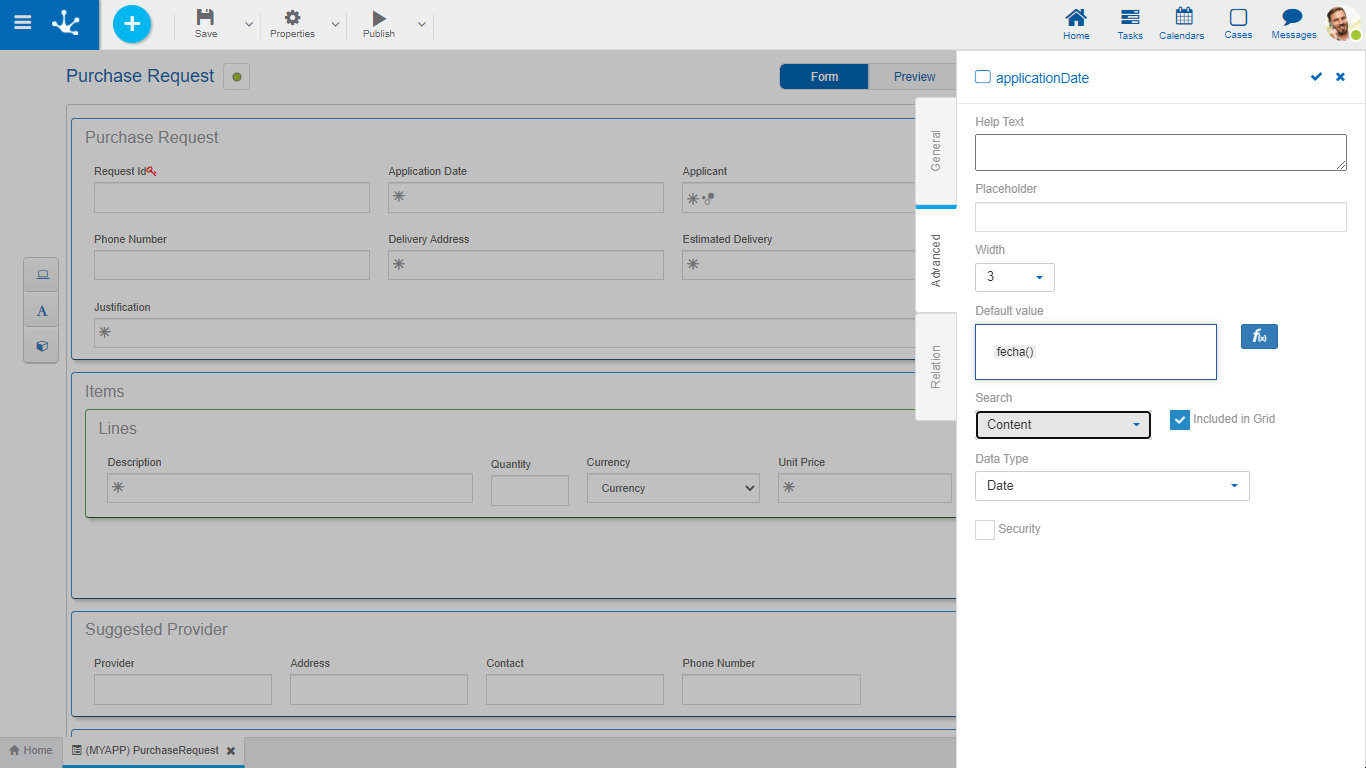This screenshot has width=1366, height=768.
Task: Open the Data Type dropdown
Action: coord(1112,486)
